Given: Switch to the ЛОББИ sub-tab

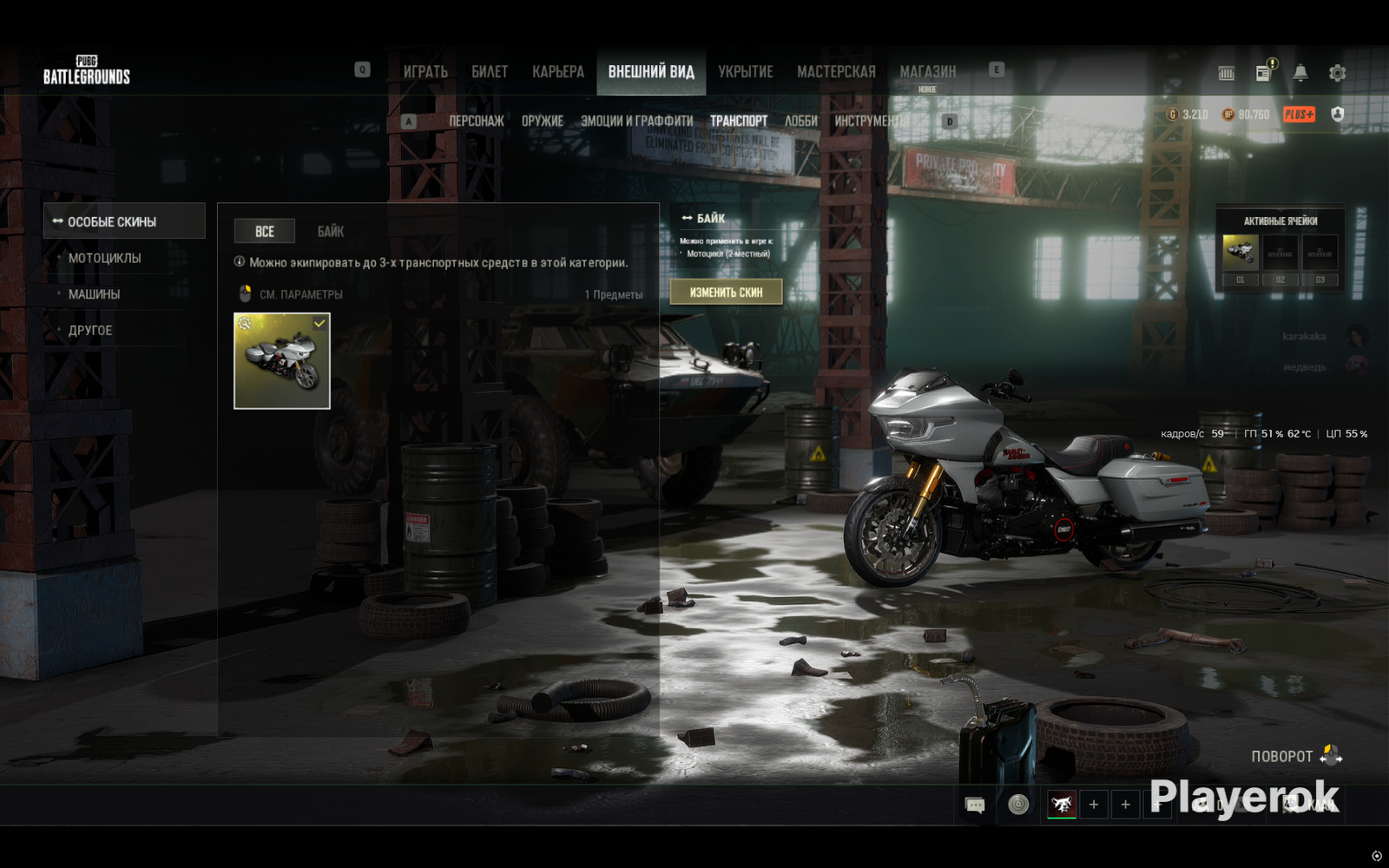Looking at the screenshot, I should click(801, 122).
